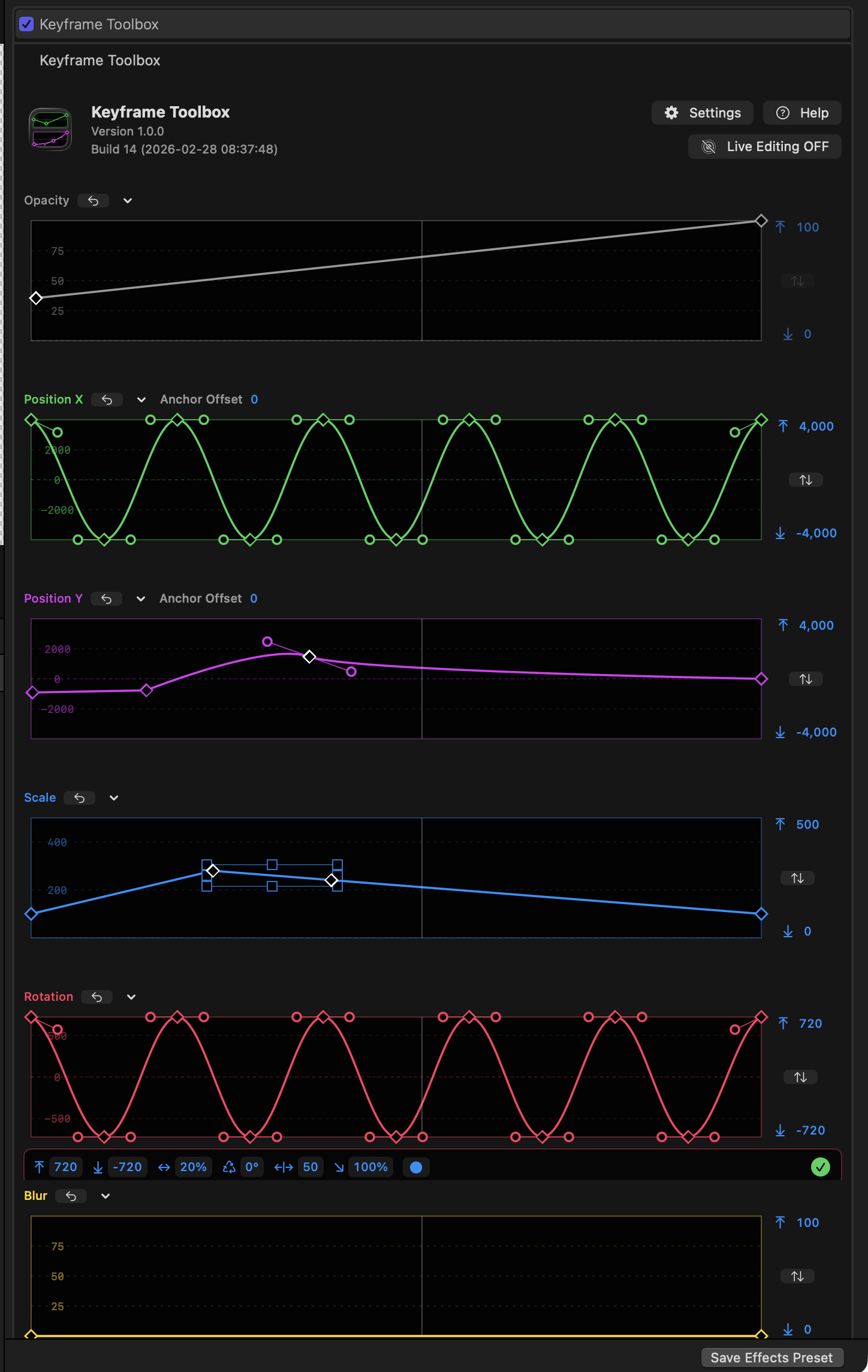Click the Rotation flip arrows icon

coord(800,1077)
